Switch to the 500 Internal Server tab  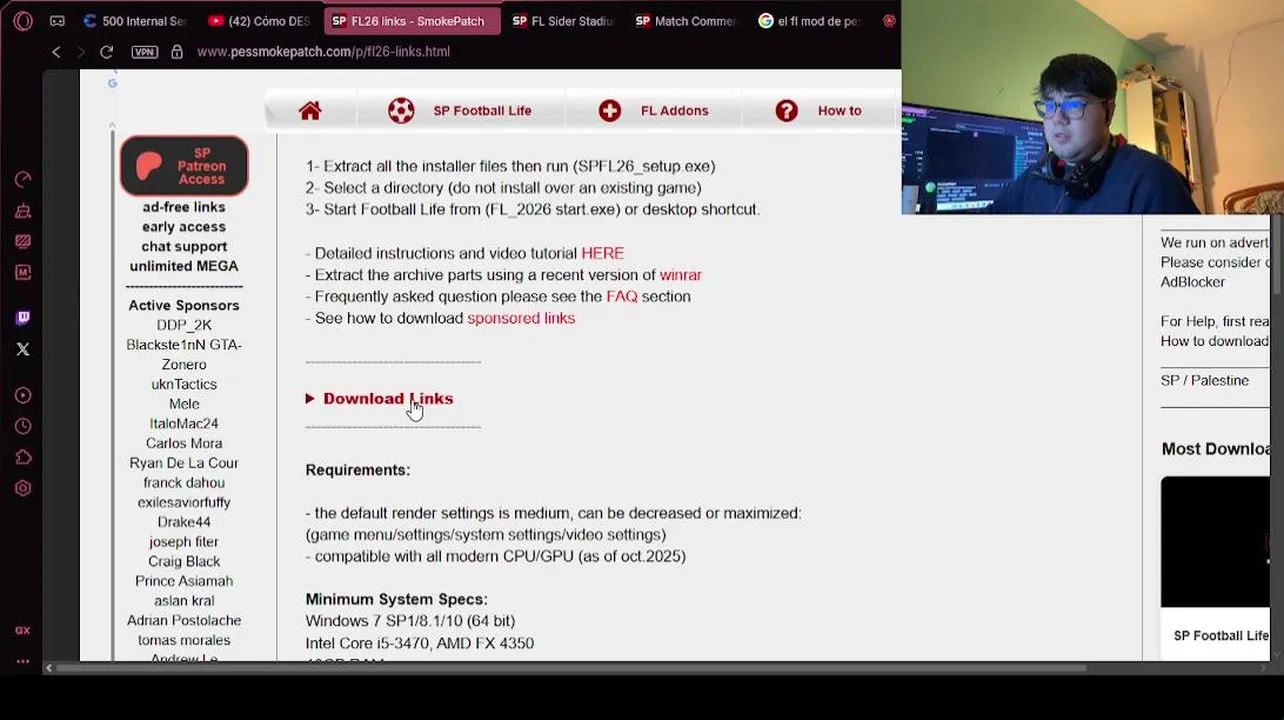point(135,21)
